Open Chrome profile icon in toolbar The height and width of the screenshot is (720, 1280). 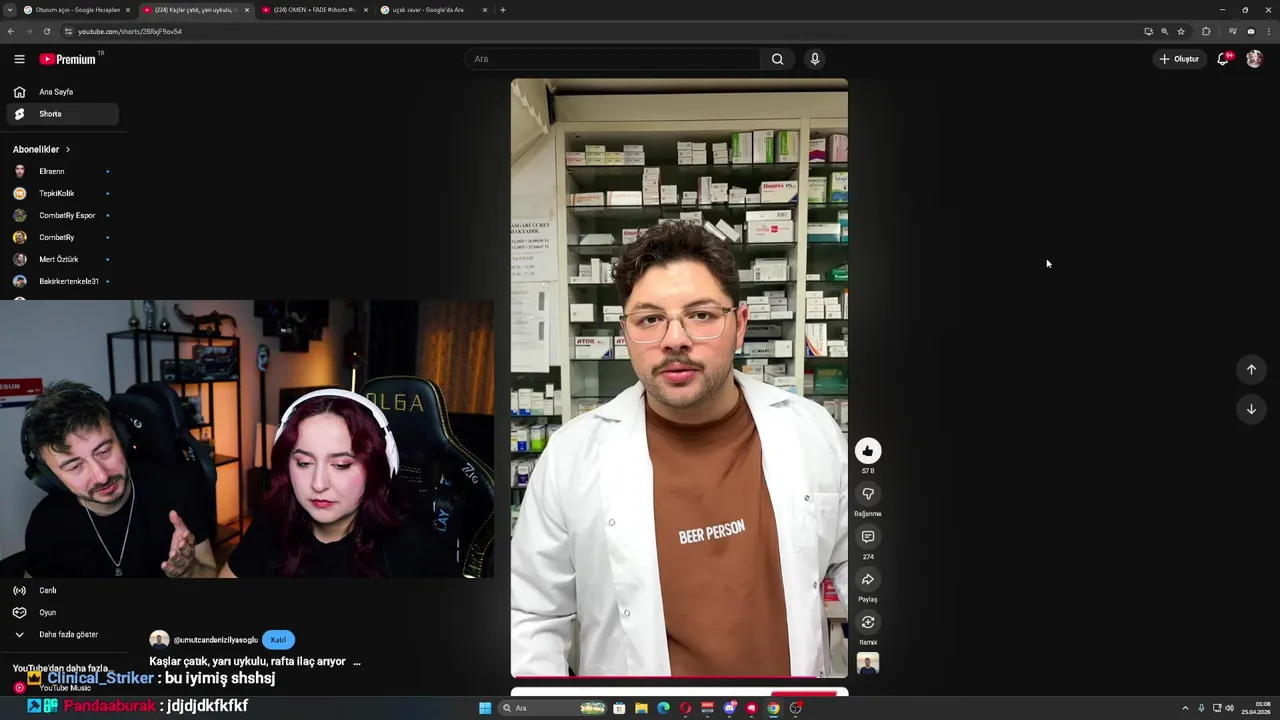(x=1250, y=31)
